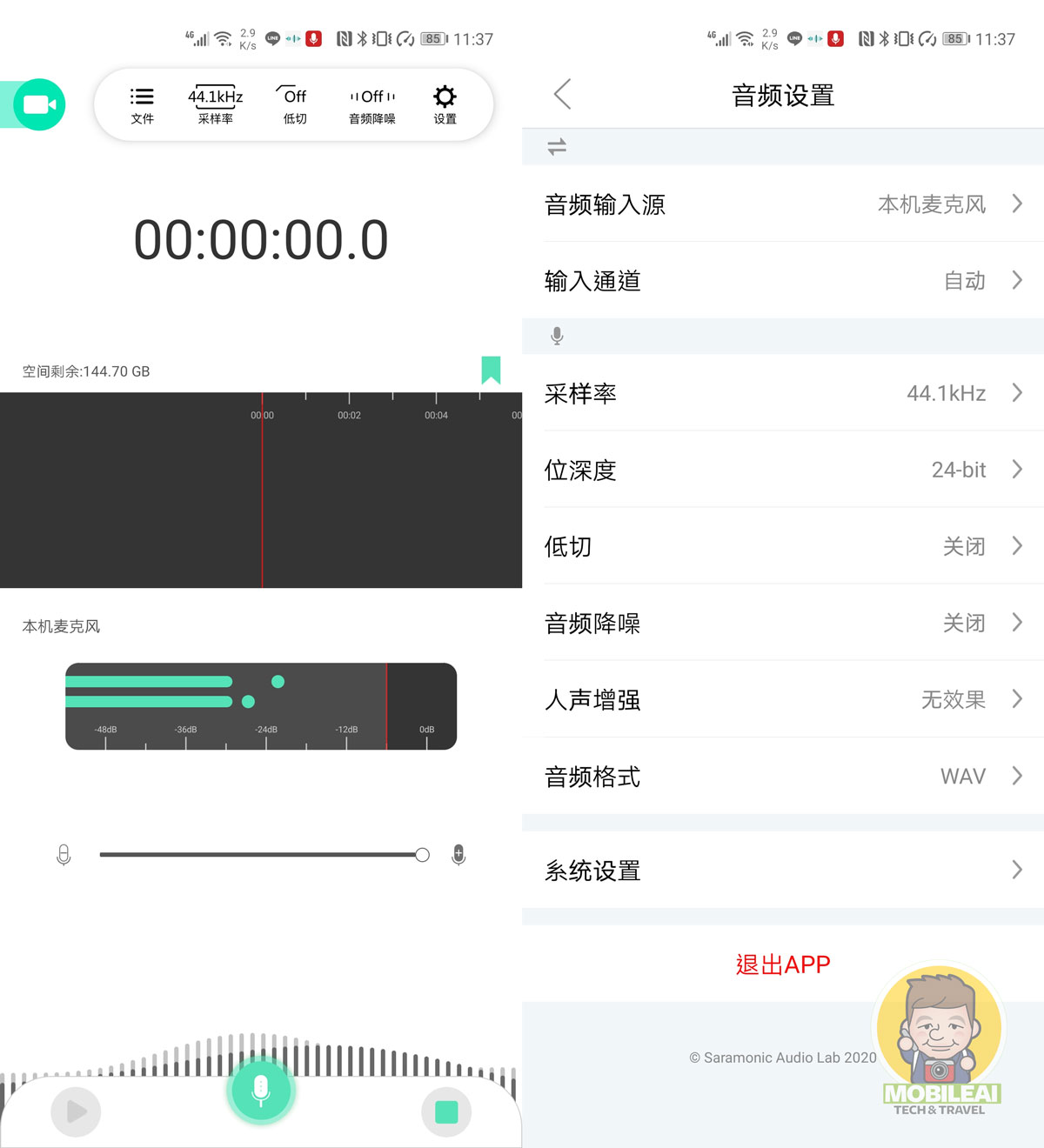Expand 输入通道 chevron

click(x=1017, y=280)
